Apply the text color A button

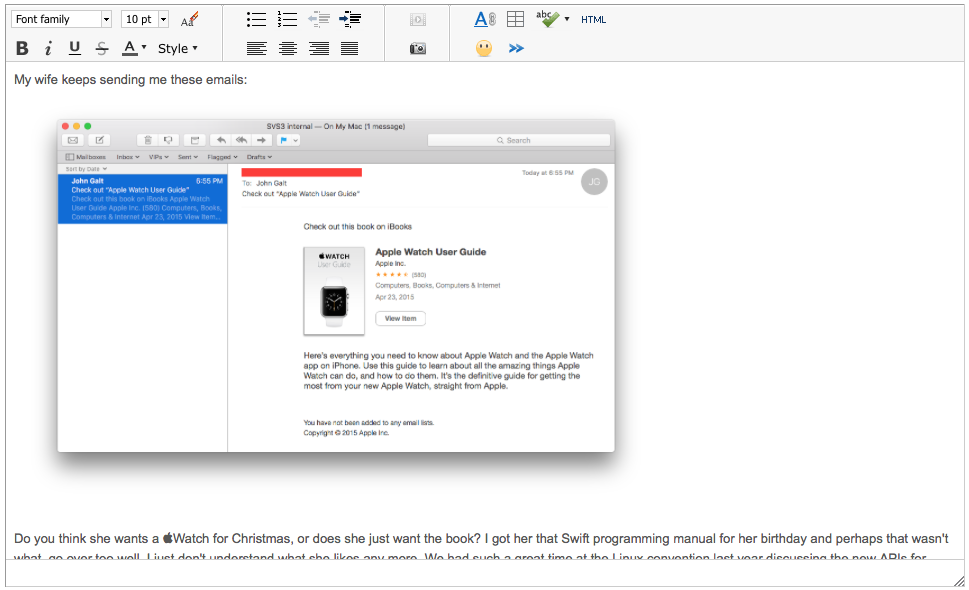coord(129,48)
